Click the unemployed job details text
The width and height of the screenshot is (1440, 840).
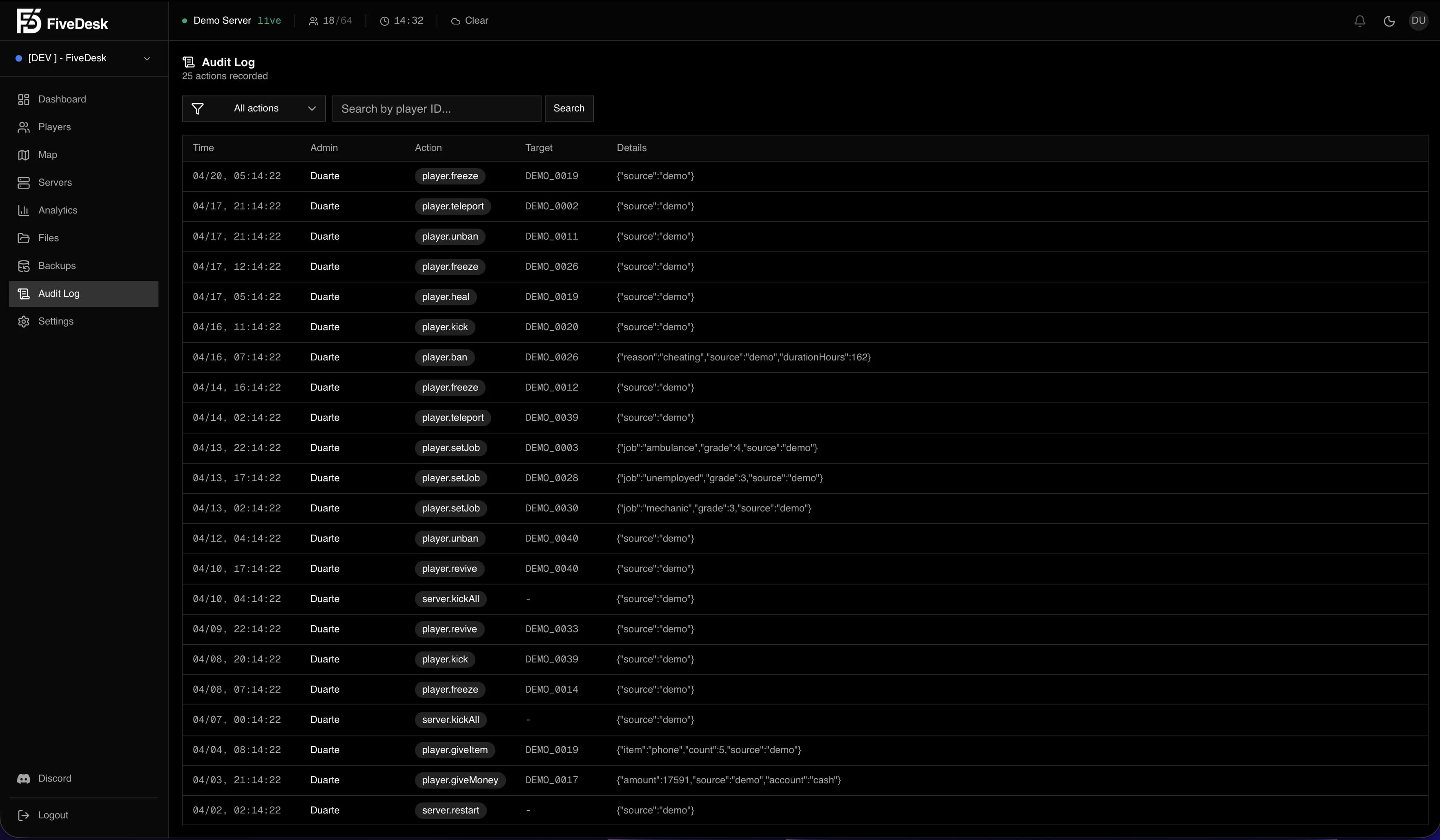click(x=720, y=478)
